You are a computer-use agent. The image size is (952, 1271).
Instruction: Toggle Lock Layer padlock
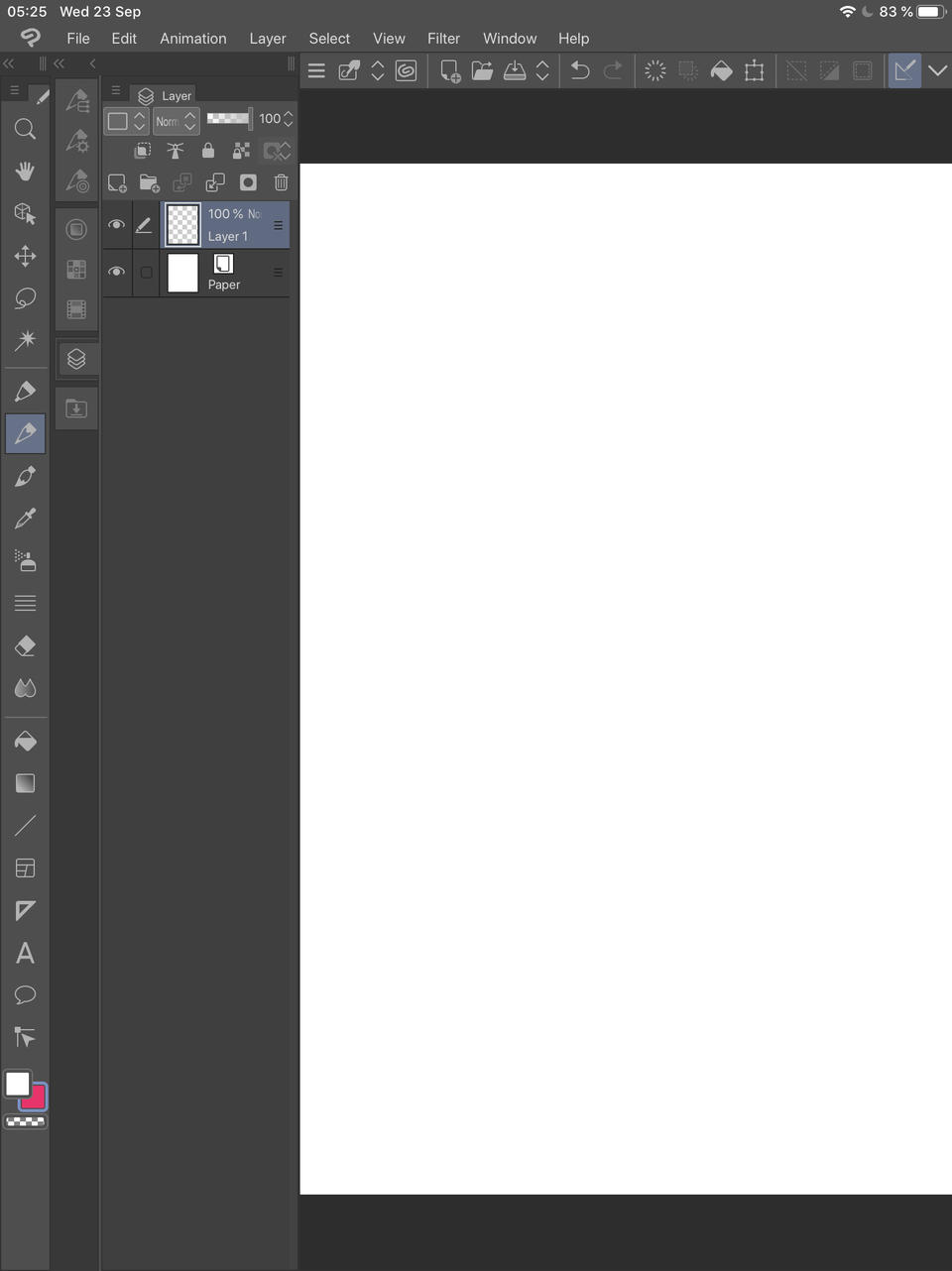(x=208, y=151)
